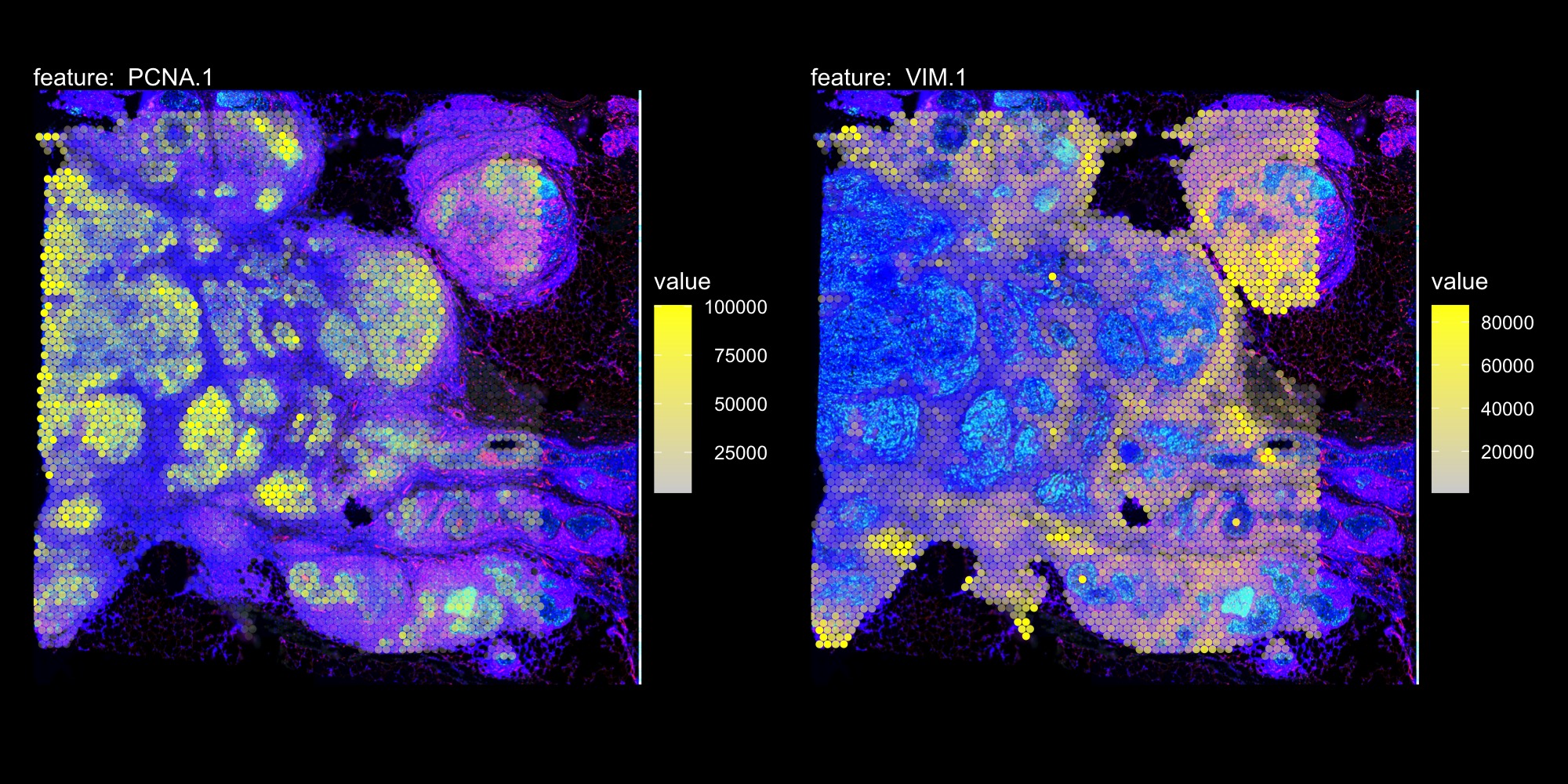Screen dimensions: 1568x784
Task: Click the 40000 legend tick label
Action: pyautogui.click(x=1507, y=409)
